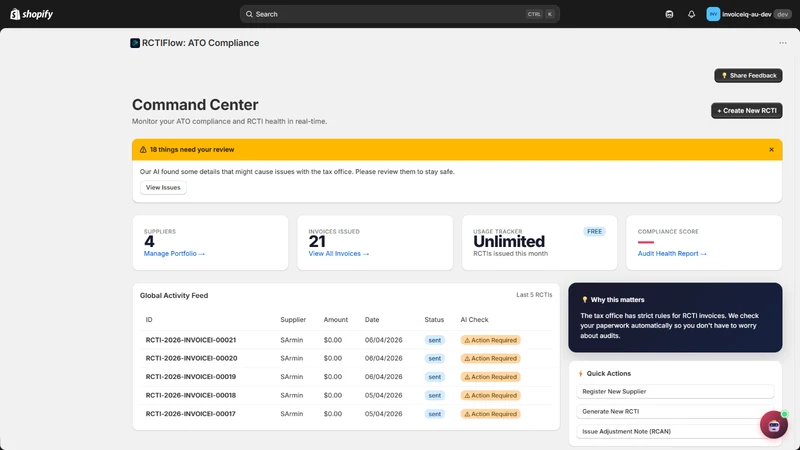Open Manage Portfolio link
Screen dimensions: 800x450
click(174, 254)
